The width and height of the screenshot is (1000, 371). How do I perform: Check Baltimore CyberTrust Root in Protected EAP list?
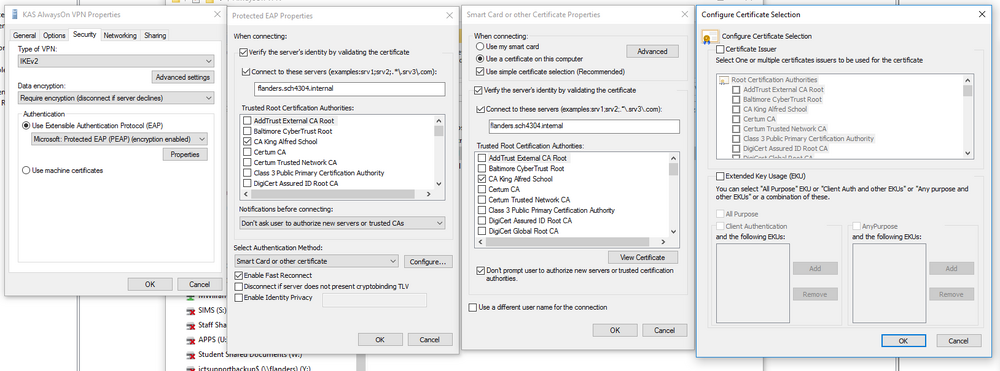tap(247, 131)
